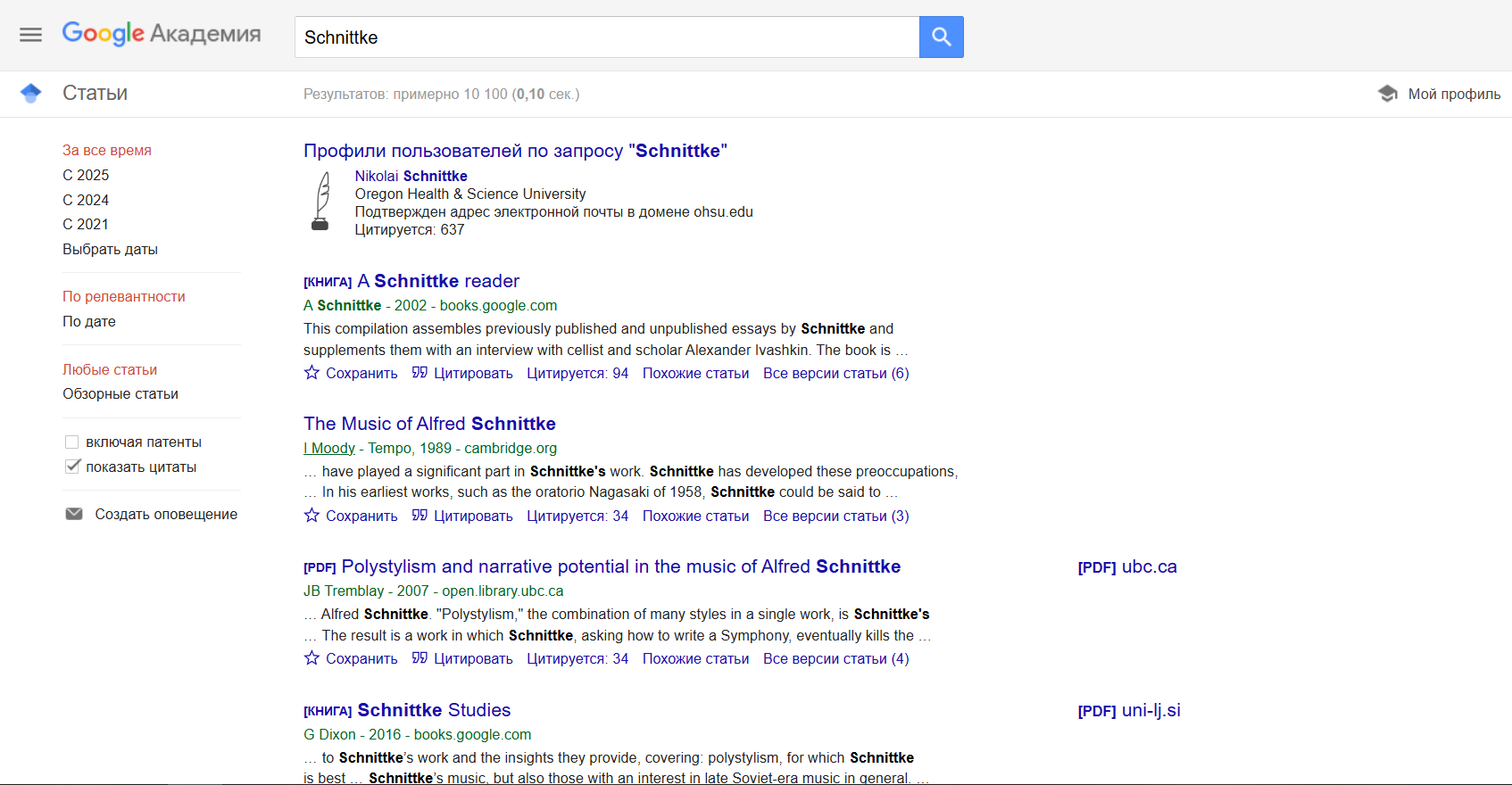This screenshot has height=785, width=1512.
Task: Click the envelope icon beside Создать оповещение
Action: point(74,514)
